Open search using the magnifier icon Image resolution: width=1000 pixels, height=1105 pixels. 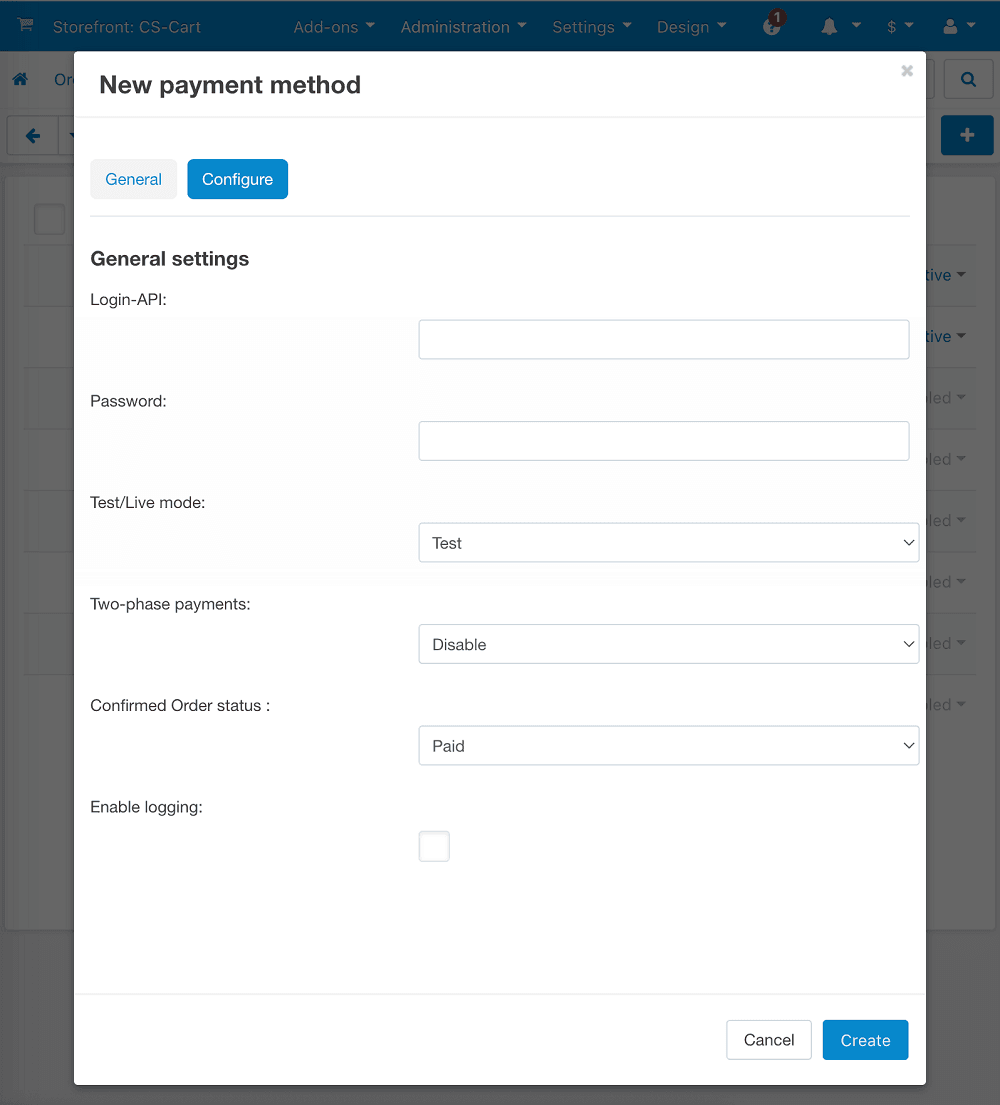tap(968, 78)
